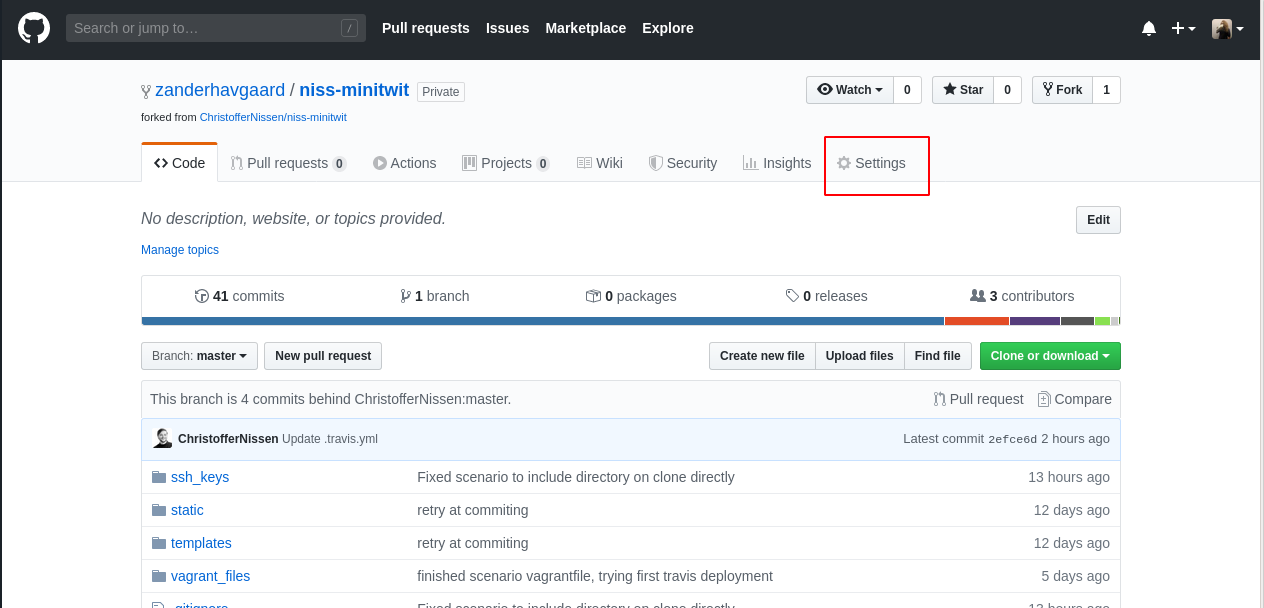This screenshot has width=1264, height=608.
Task: Star the repository
Action: click(x=962, y=90)
